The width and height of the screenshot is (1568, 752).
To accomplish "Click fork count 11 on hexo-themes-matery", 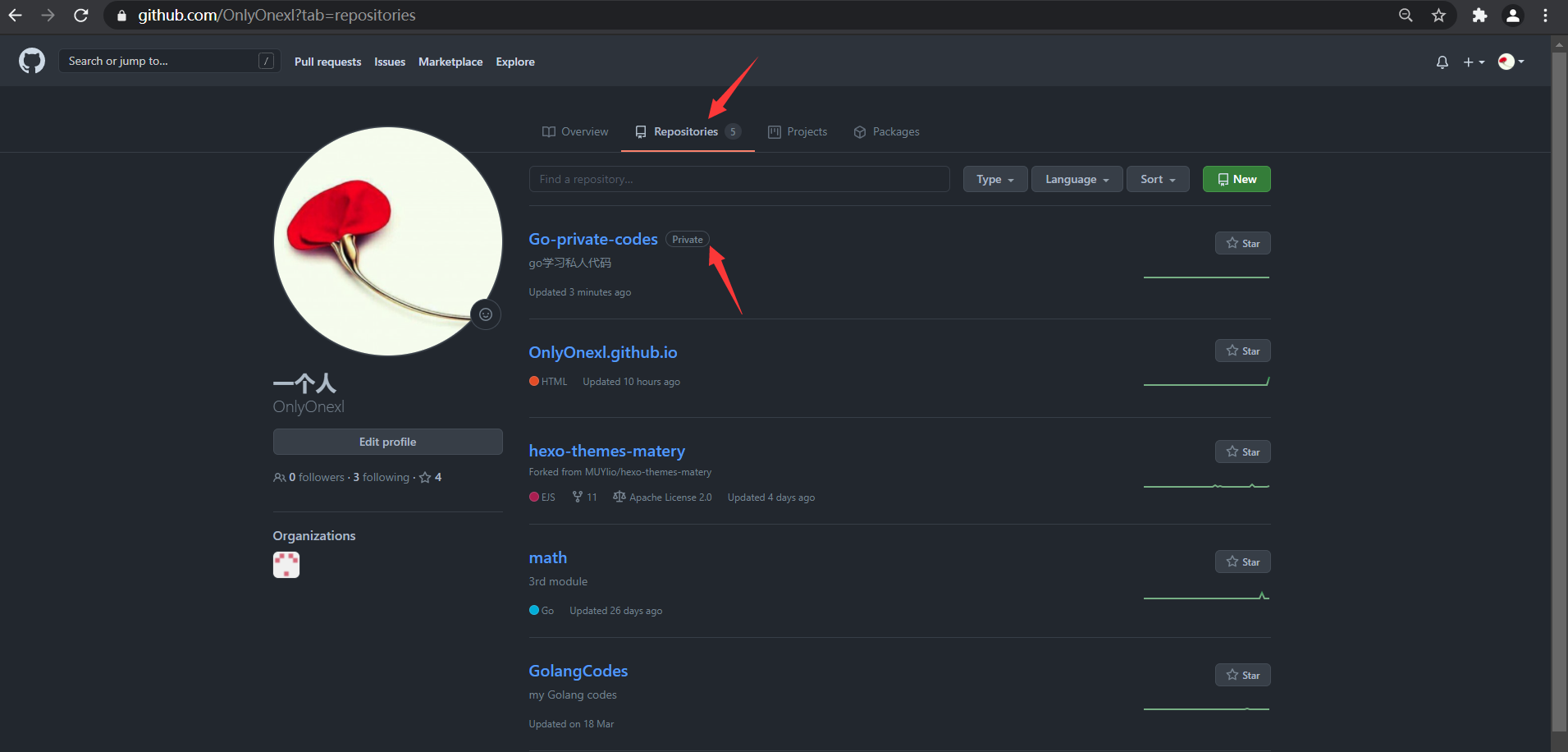I will click(585, 498).
